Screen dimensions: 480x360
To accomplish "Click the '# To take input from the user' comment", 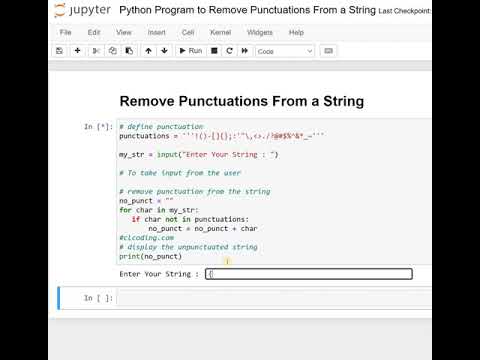I will point(180,173).
